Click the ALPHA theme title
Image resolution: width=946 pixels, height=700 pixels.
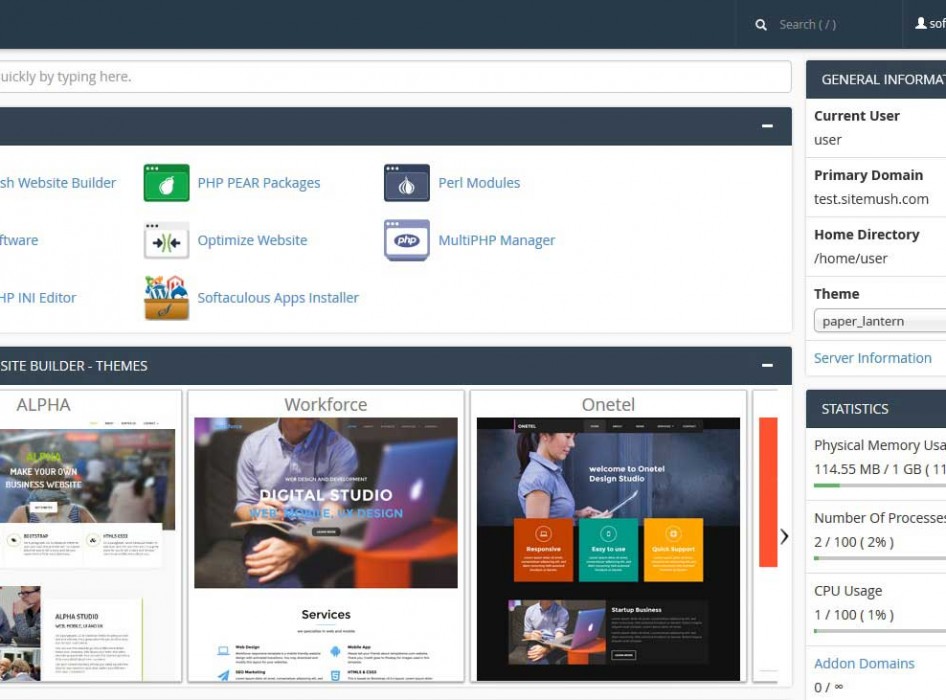click(43, 404)
